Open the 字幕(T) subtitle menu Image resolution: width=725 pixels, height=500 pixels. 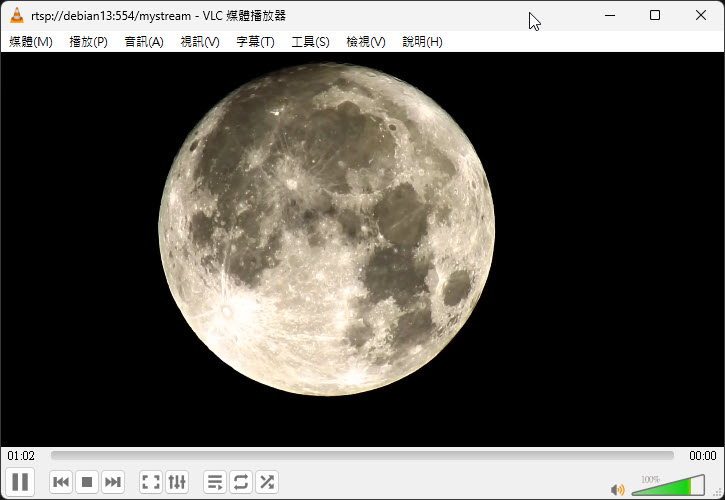click(255, 42)
